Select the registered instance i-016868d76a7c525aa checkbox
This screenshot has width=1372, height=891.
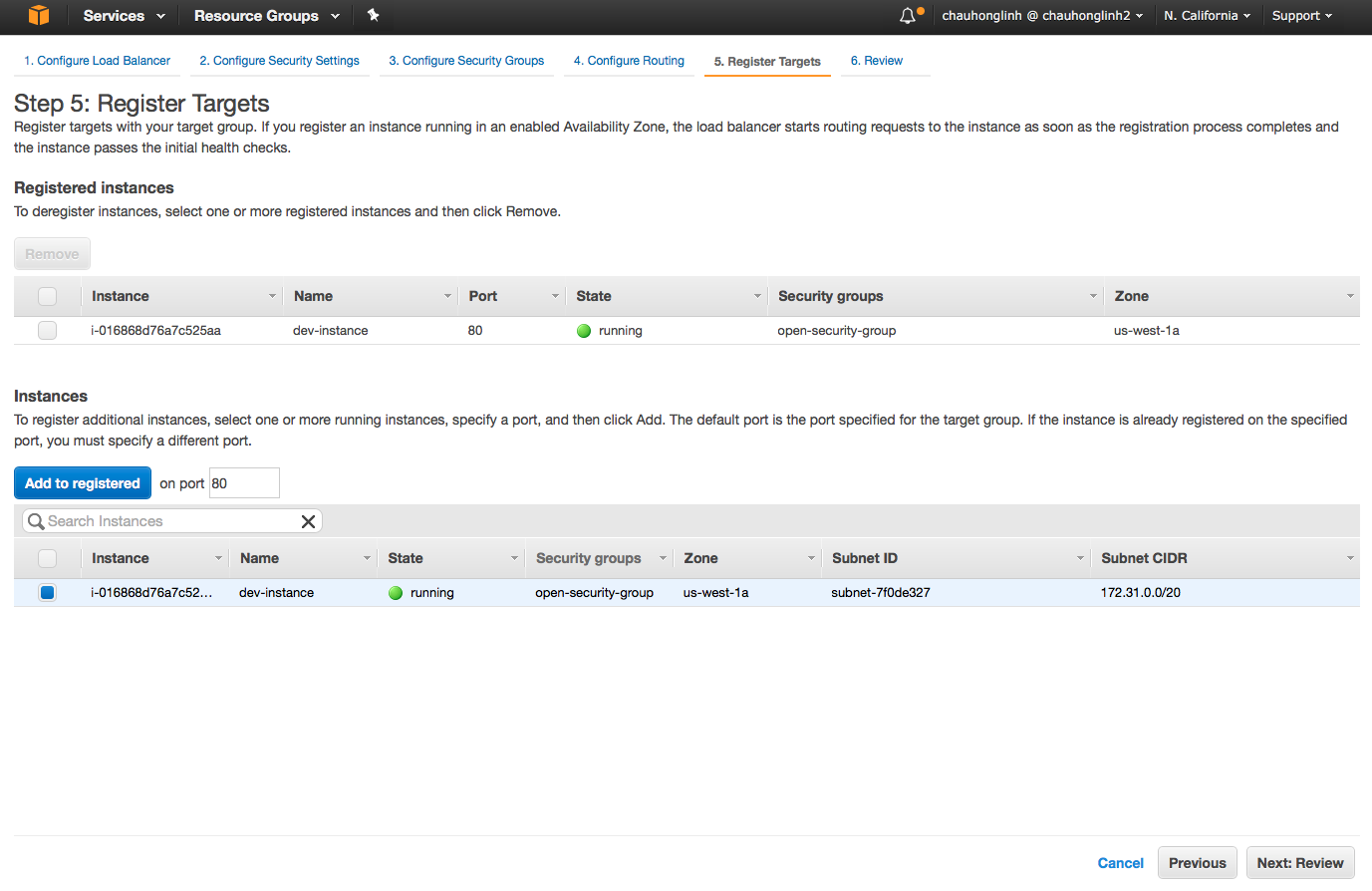coord(47,331)
